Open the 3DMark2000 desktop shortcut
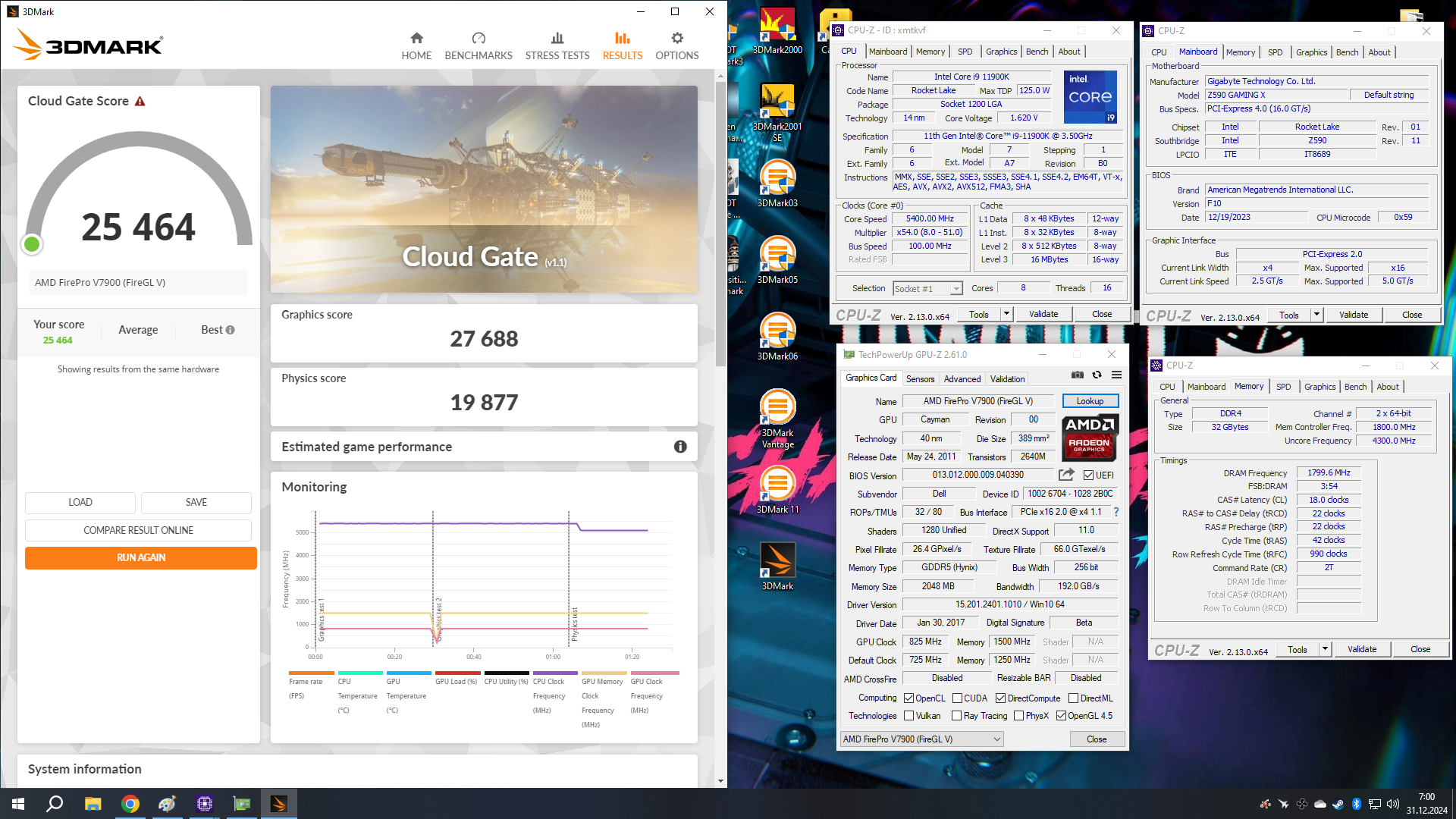The image size is (1456, 819). [x=777, y=32]
